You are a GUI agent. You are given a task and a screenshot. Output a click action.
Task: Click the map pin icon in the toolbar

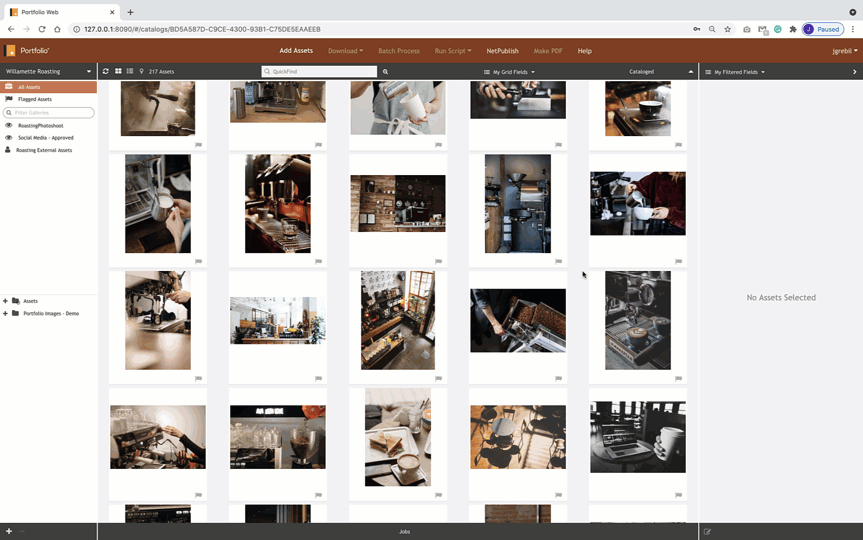141,71
